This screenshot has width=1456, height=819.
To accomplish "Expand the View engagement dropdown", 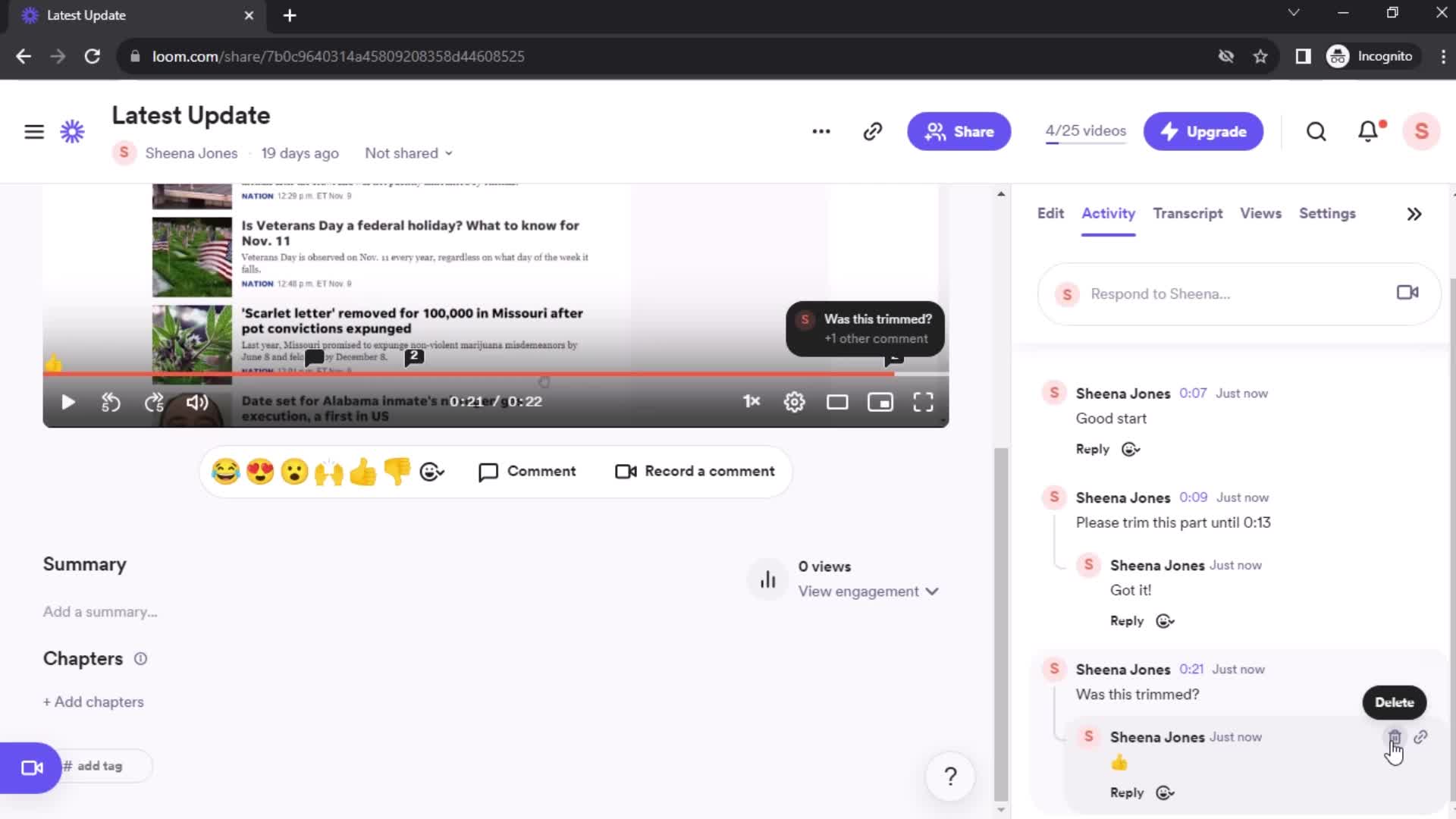I will [868, 591].
